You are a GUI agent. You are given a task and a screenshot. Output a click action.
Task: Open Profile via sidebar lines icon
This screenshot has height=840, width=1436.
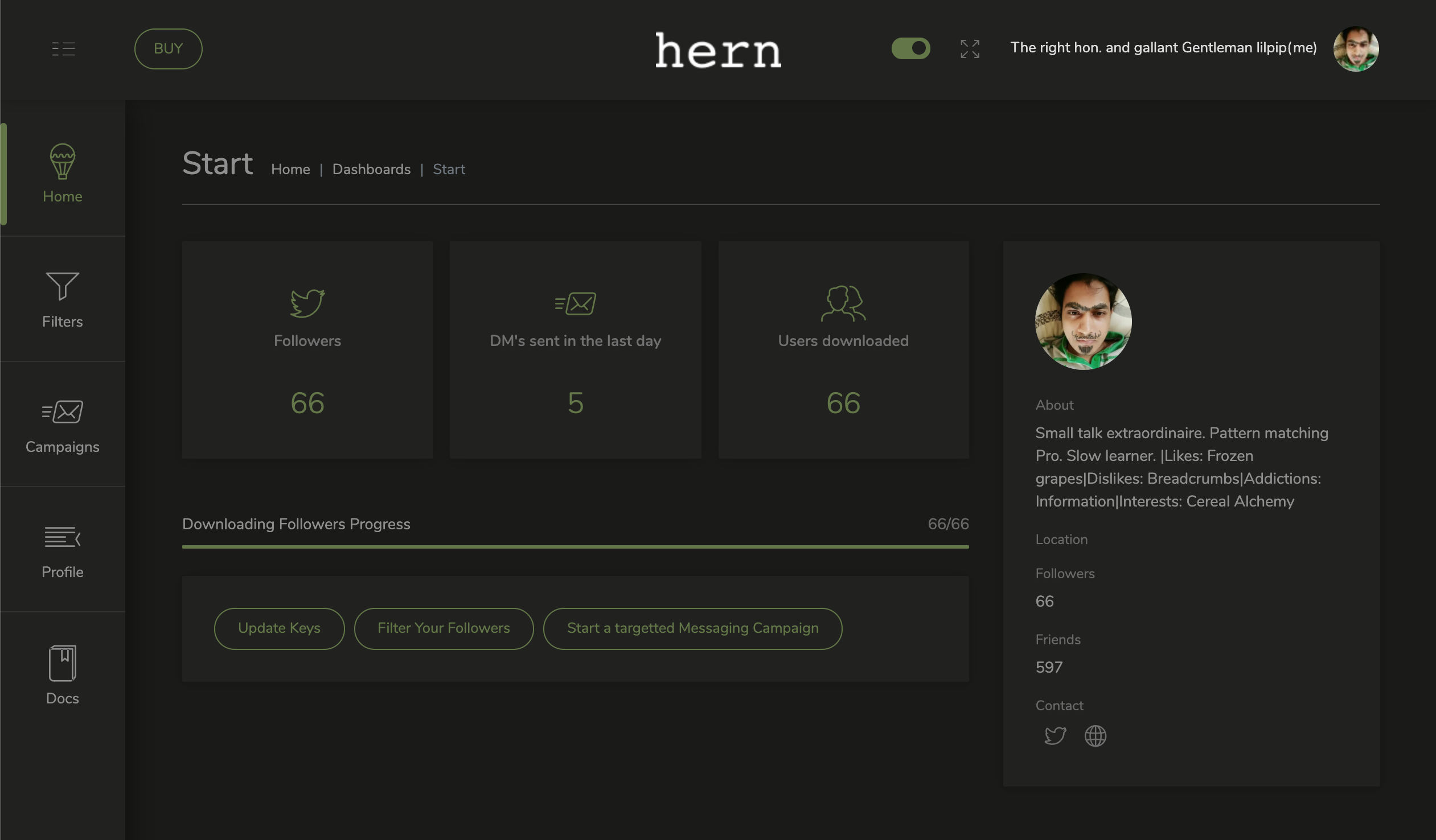(x=62, y=537)
